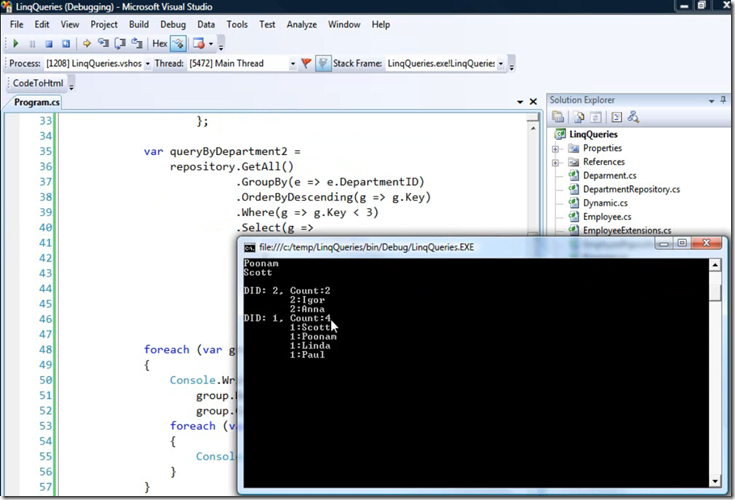Screen dimensions: 735x500
Task: Open the Analyze menu
Action: click(x=302, y=24)
